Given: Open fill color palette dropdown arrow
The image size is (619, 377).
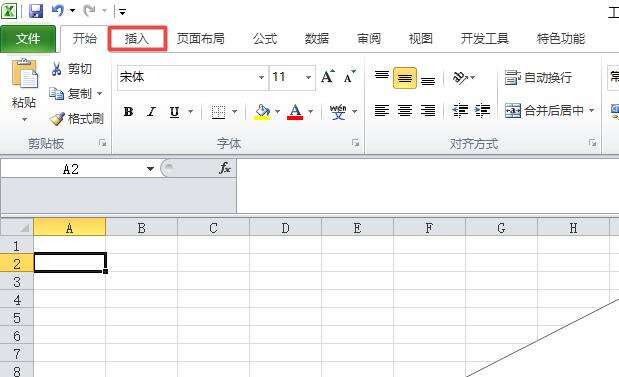Looking at the screenshot, I should (277, 112).
